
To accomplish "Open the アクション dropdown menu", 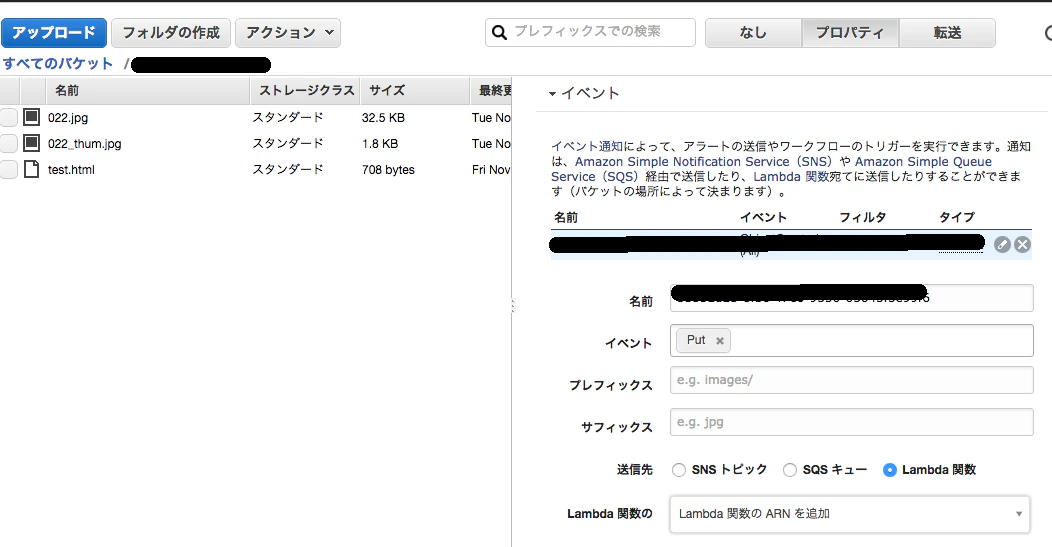I will click(288, 33).
